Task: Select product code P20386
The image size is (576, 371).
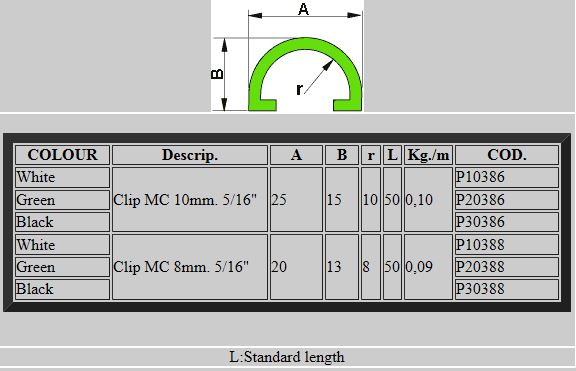Action: point(480,200)
